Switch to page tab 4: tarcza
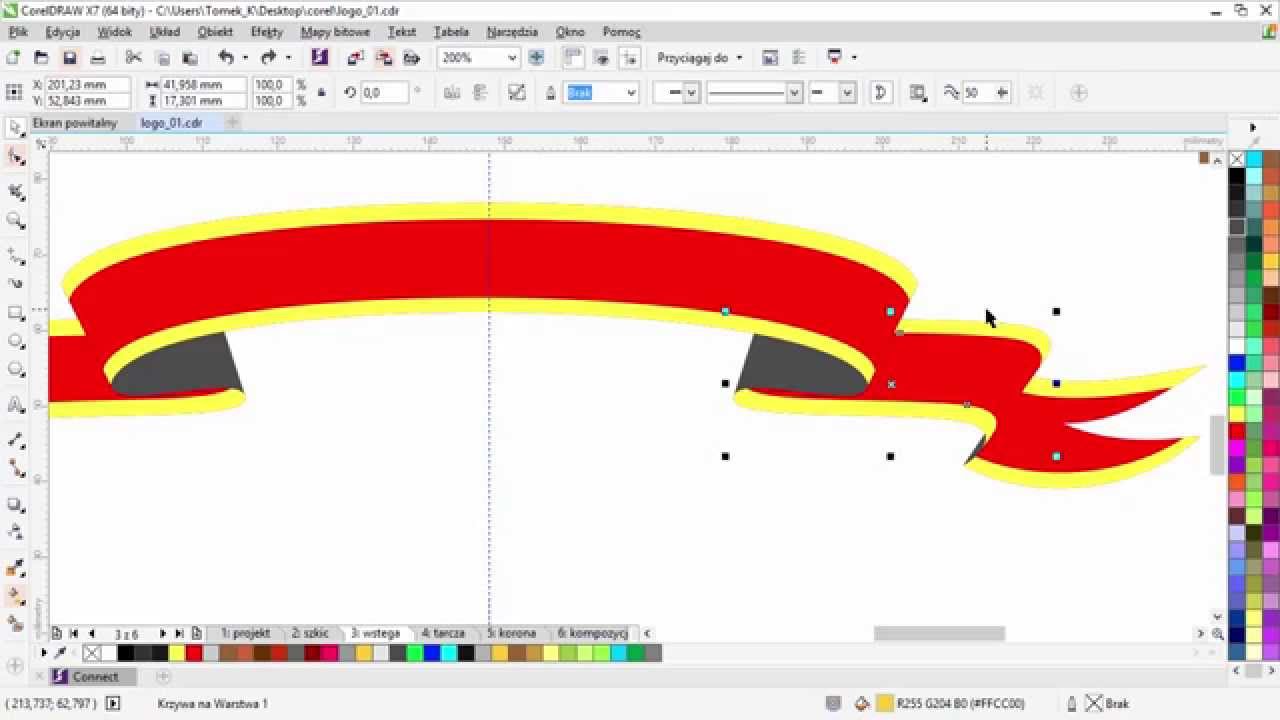 point(443,633)
